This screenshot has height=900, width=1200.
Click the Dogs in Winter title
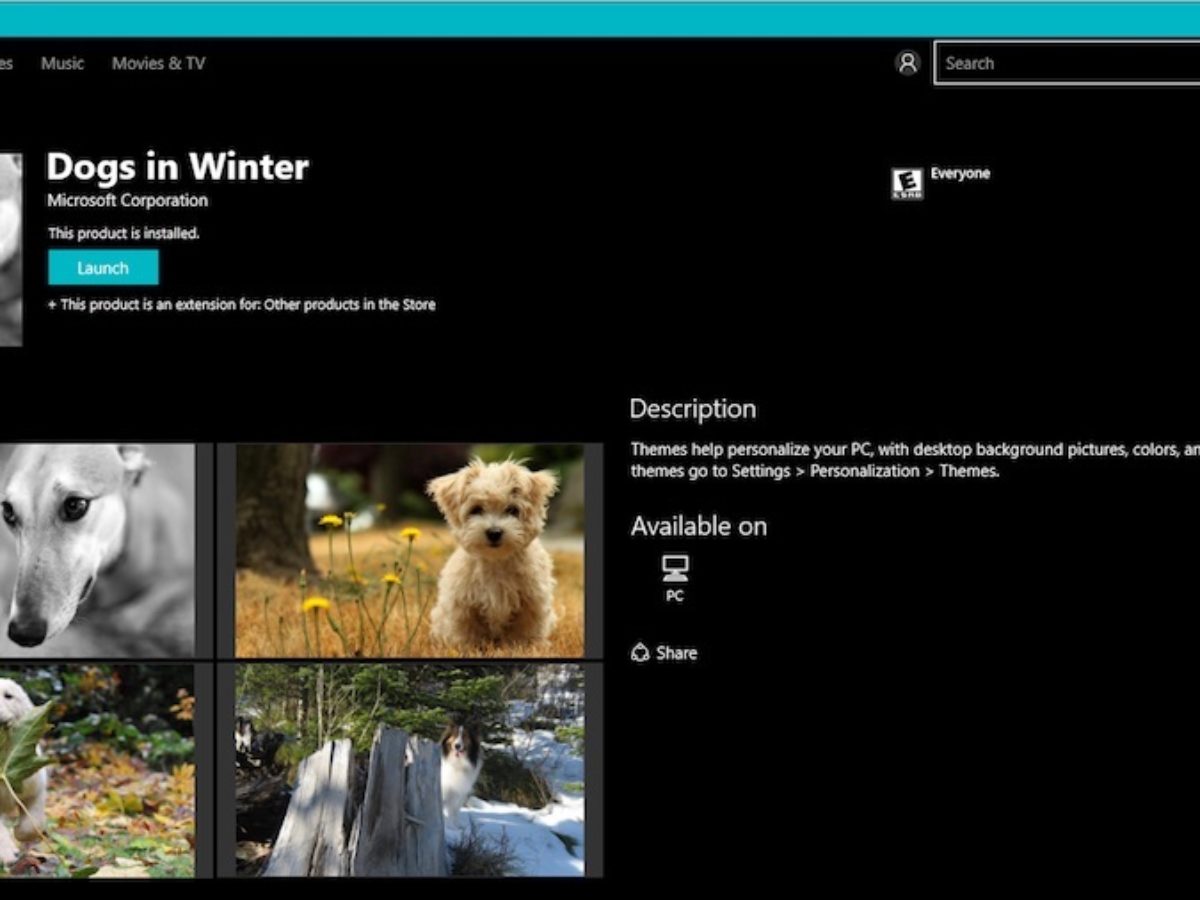pos(178,166)
